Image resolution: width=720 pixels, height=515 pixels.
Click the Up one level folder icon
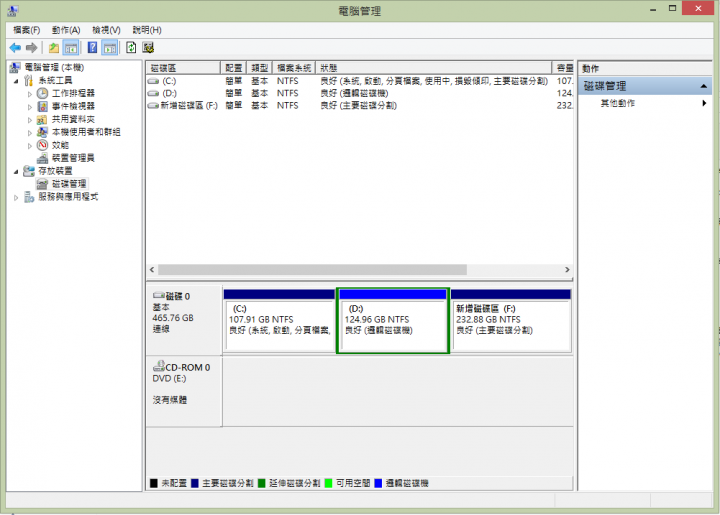tap(54, 48)
